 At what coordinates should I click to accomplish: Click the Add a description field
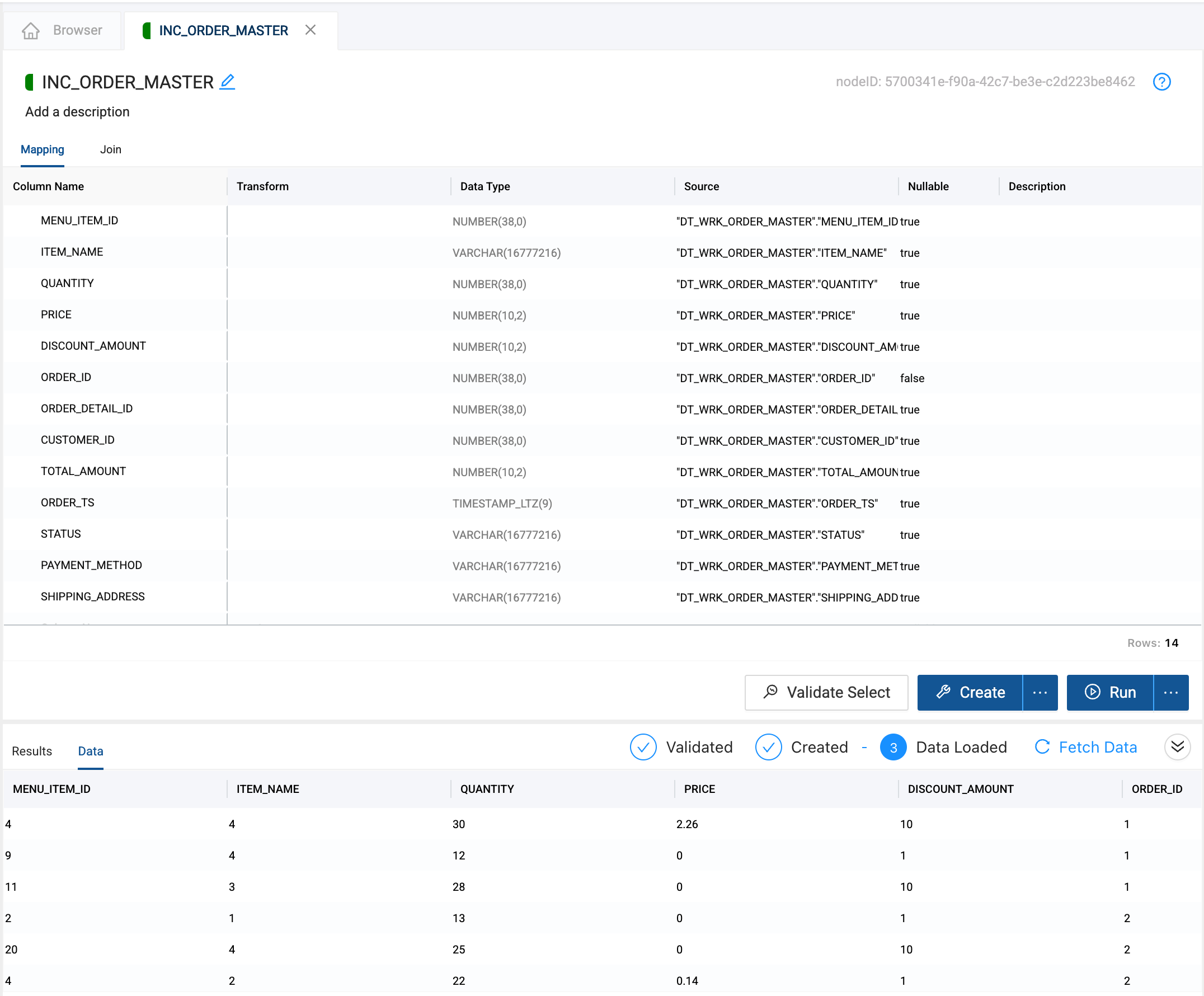tap(77, 112)
